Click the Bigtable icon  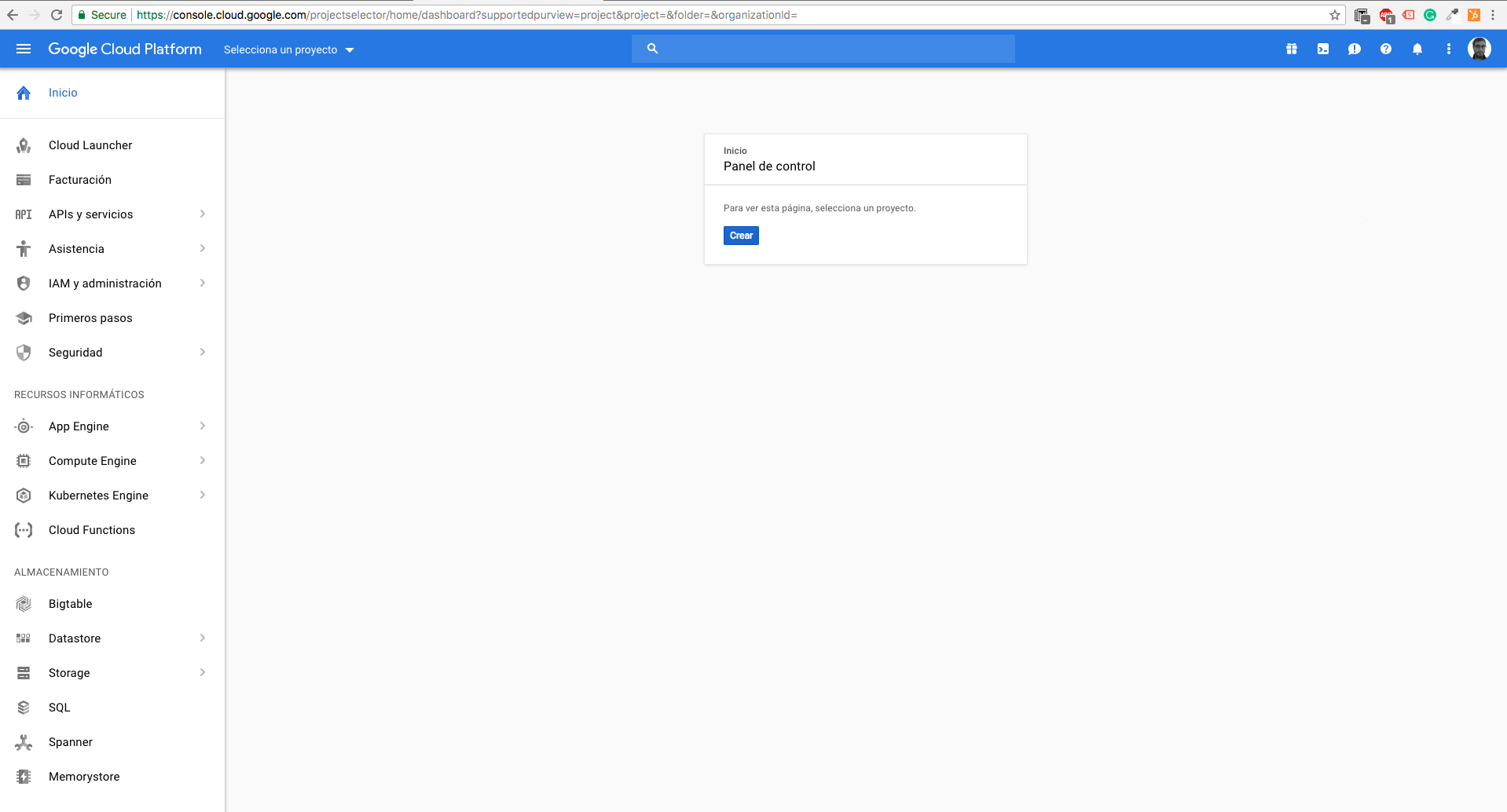pyautogui.click(x=24, y=604)
